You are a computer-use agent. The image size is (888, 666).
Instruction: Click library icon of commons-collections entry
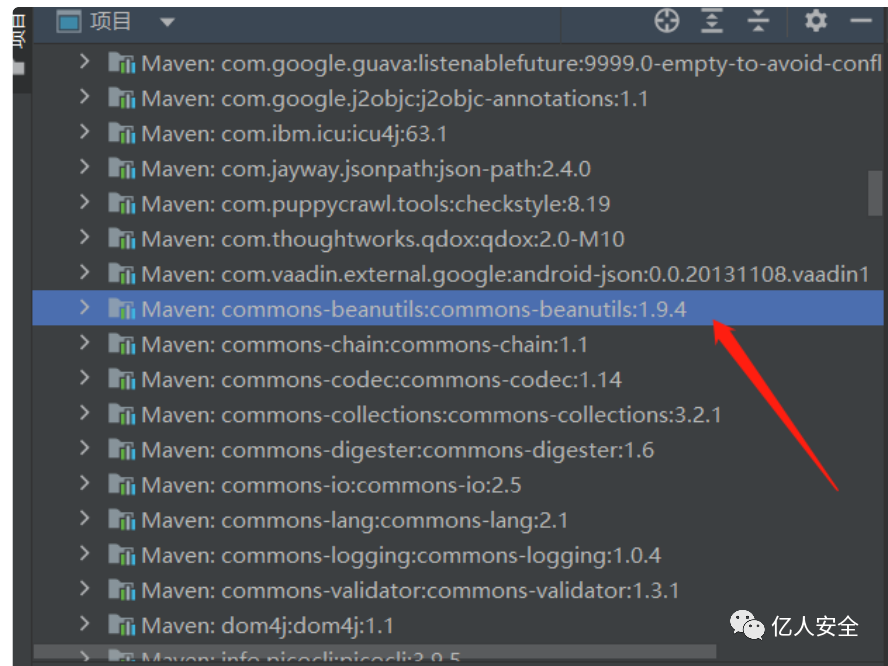tap(122, 414)
